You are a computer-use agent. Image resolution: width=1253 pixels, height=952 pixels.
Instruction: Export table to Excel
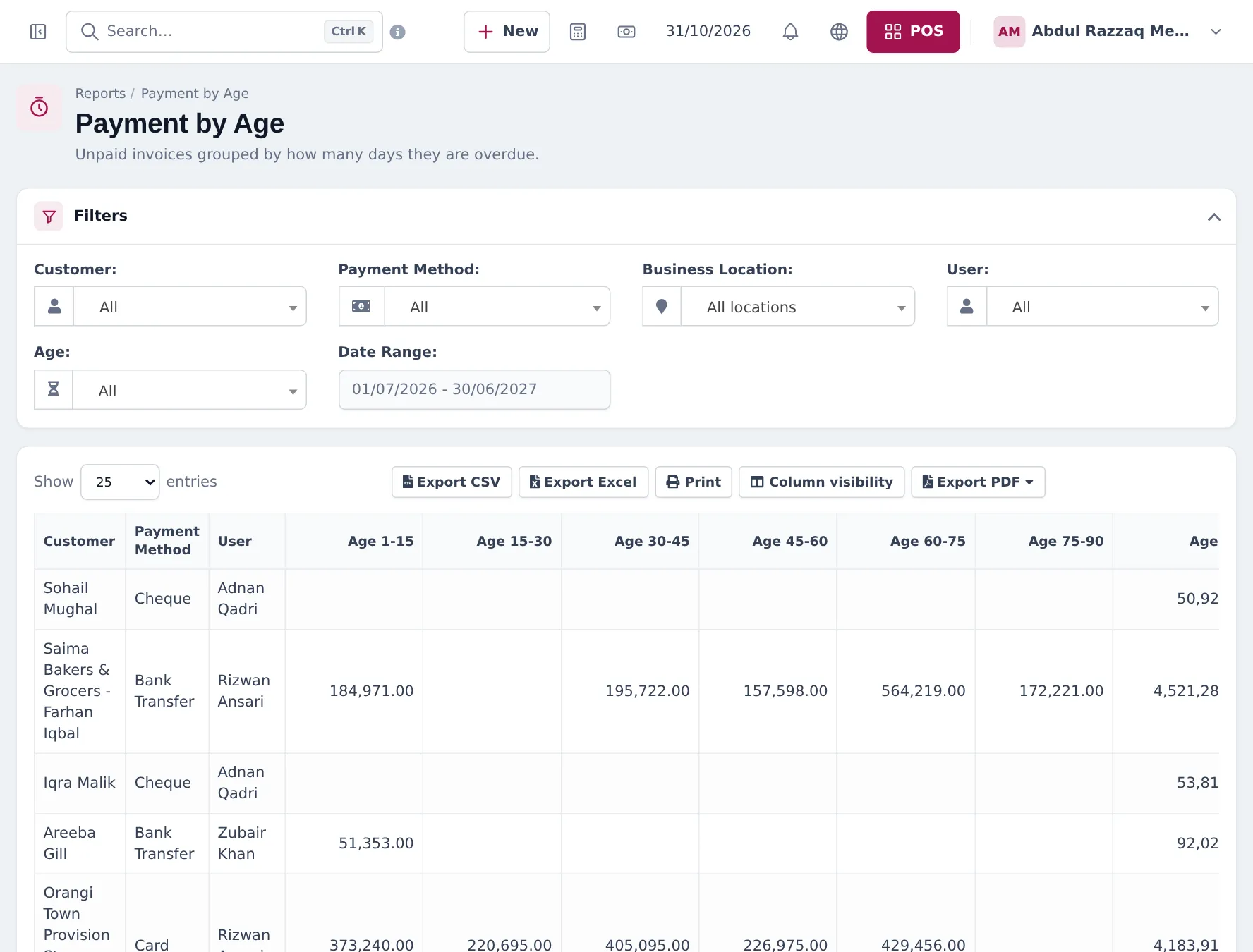click(583, 482)
